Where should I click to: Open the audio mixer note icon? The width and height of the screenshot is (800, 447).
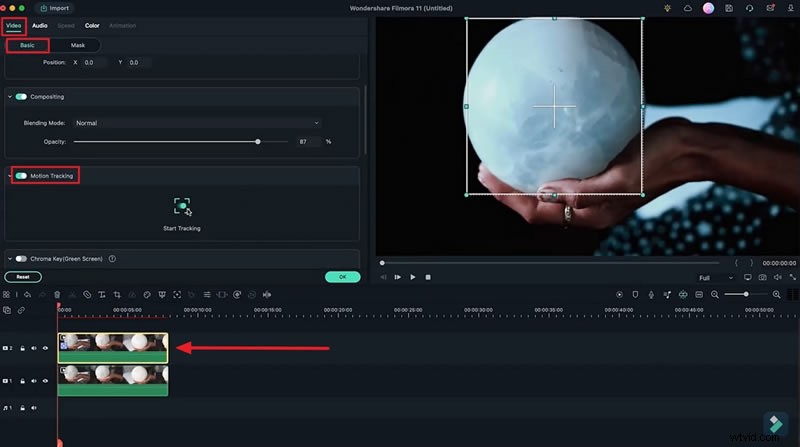[x=667, y=294]
